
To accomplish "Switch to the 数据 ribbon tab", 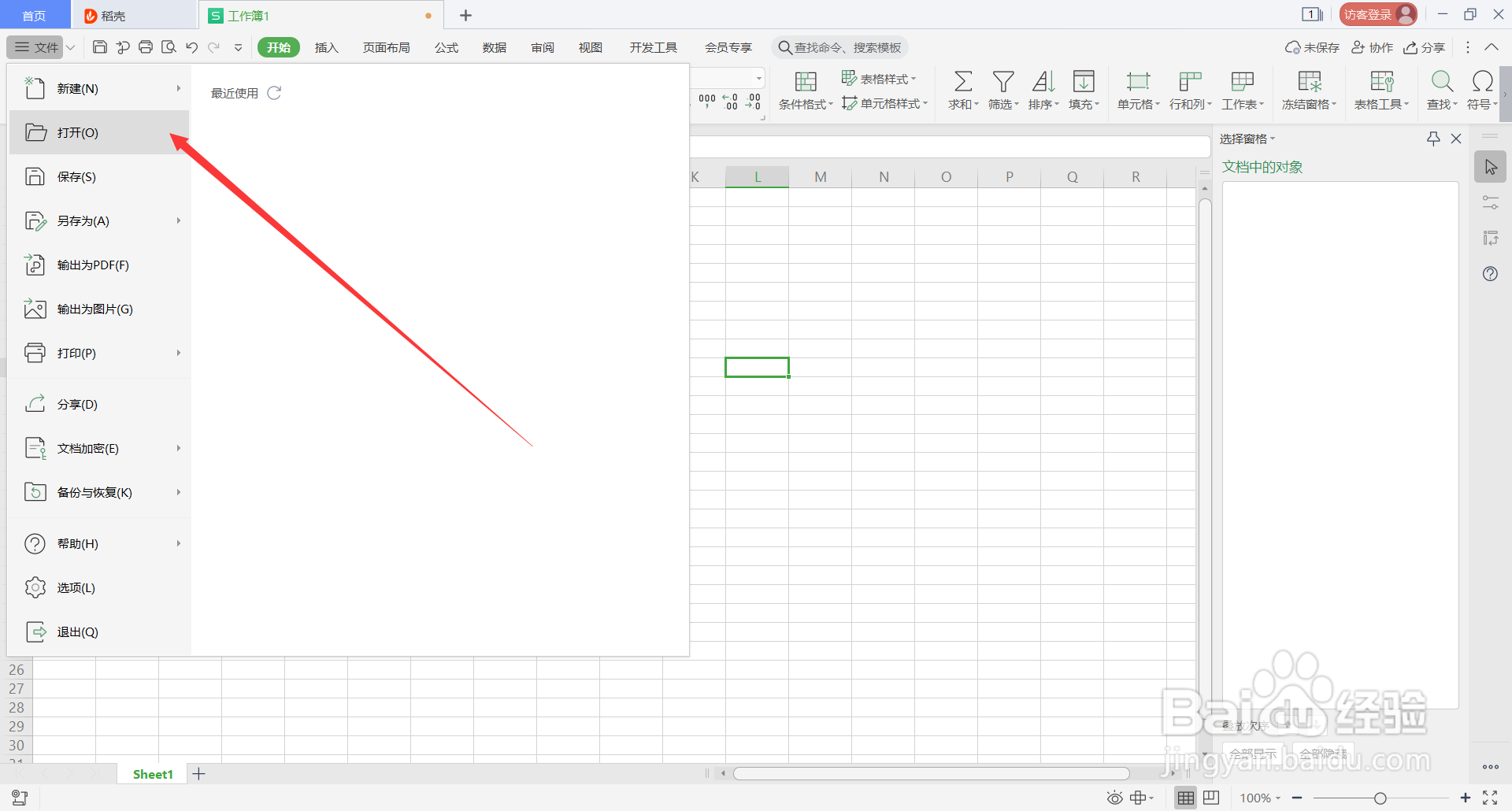I will coord(494,47).
